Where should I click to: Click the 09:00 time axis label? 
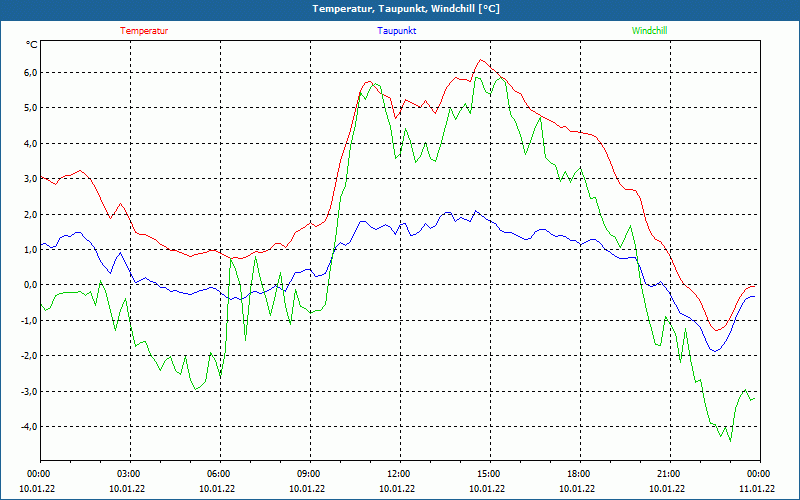point(310,474)
